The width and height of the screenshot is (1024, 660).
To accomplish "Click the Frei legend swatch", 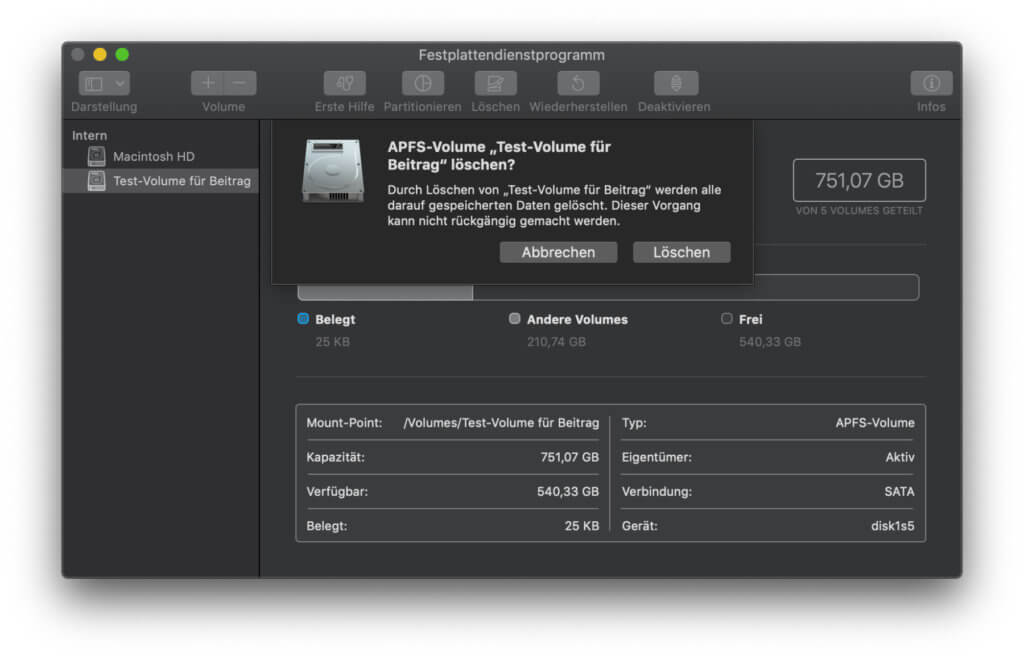I will point(727,319).
